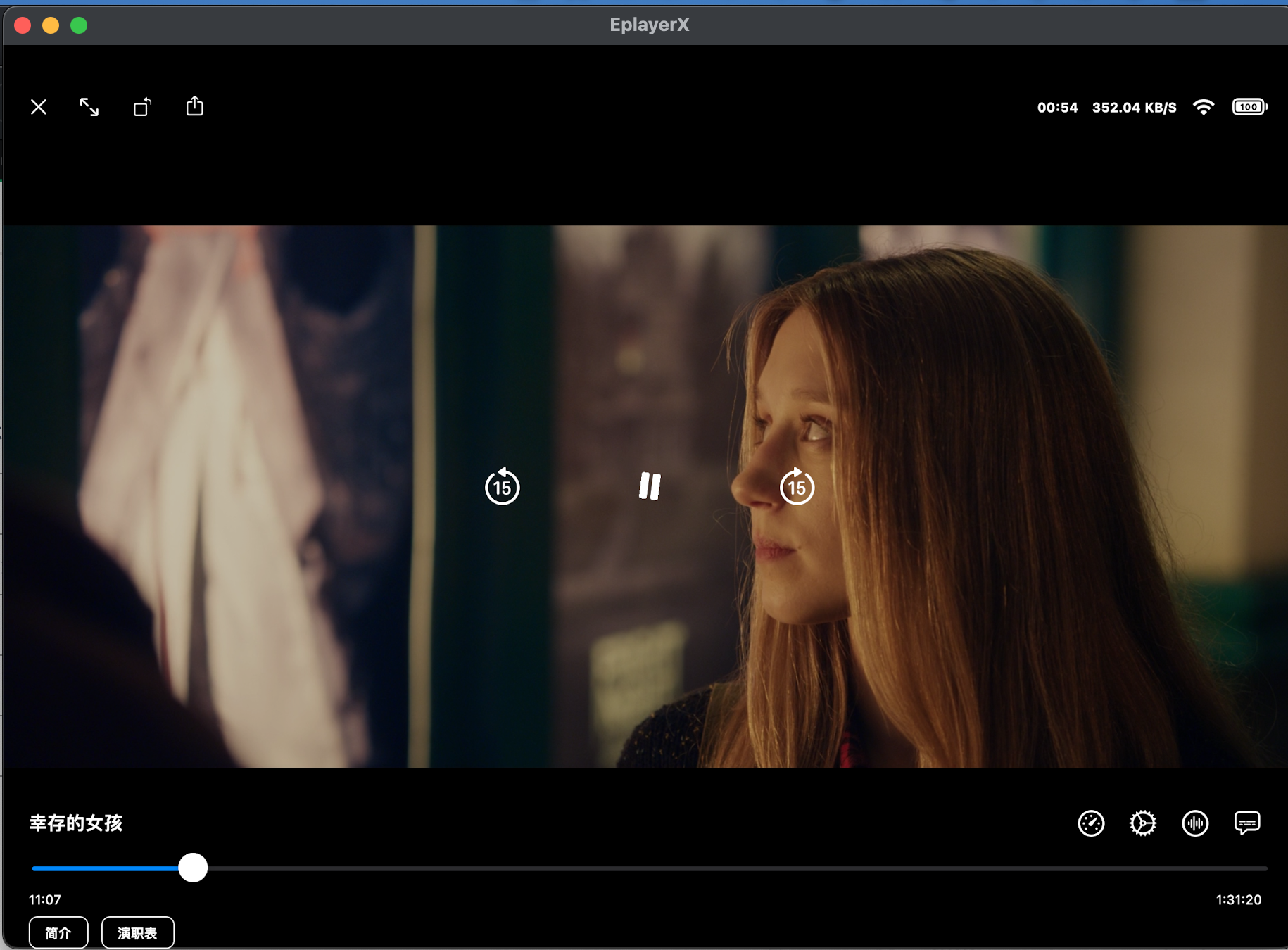Image resolution: width=1288 pixels, height=950 pixels.
Task: Toggle fullscreen with the diagonal arrows icon
Action: point(89,107)
